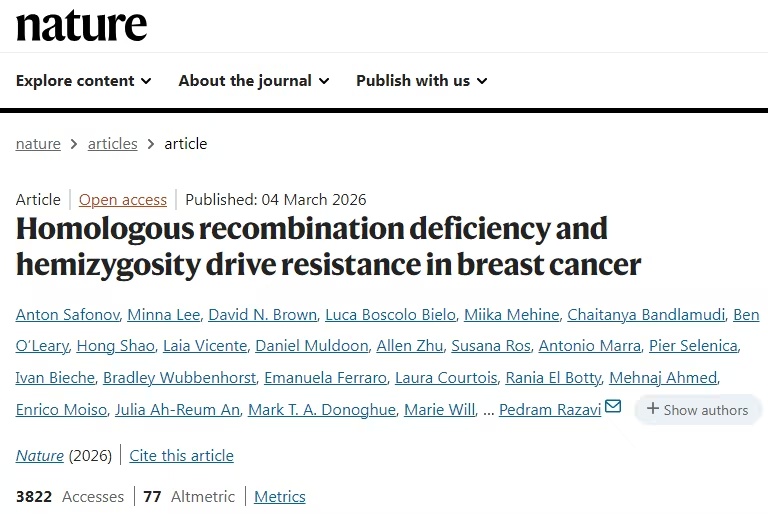Click the Cite this article link
Image resolution: width=768 pixels, height=514 pixels.
tap(181, 455)
